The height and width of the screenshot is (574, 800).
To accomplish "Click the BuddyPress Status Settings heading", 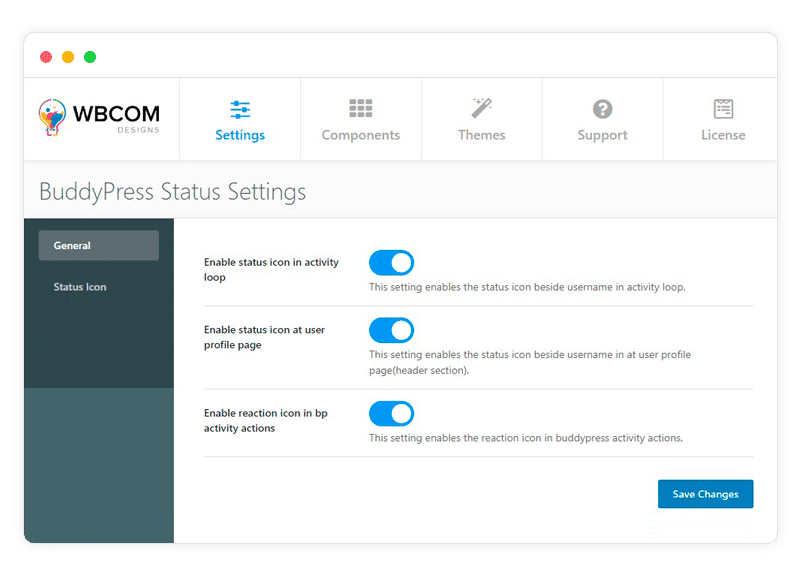I will [x=172, y=192].
